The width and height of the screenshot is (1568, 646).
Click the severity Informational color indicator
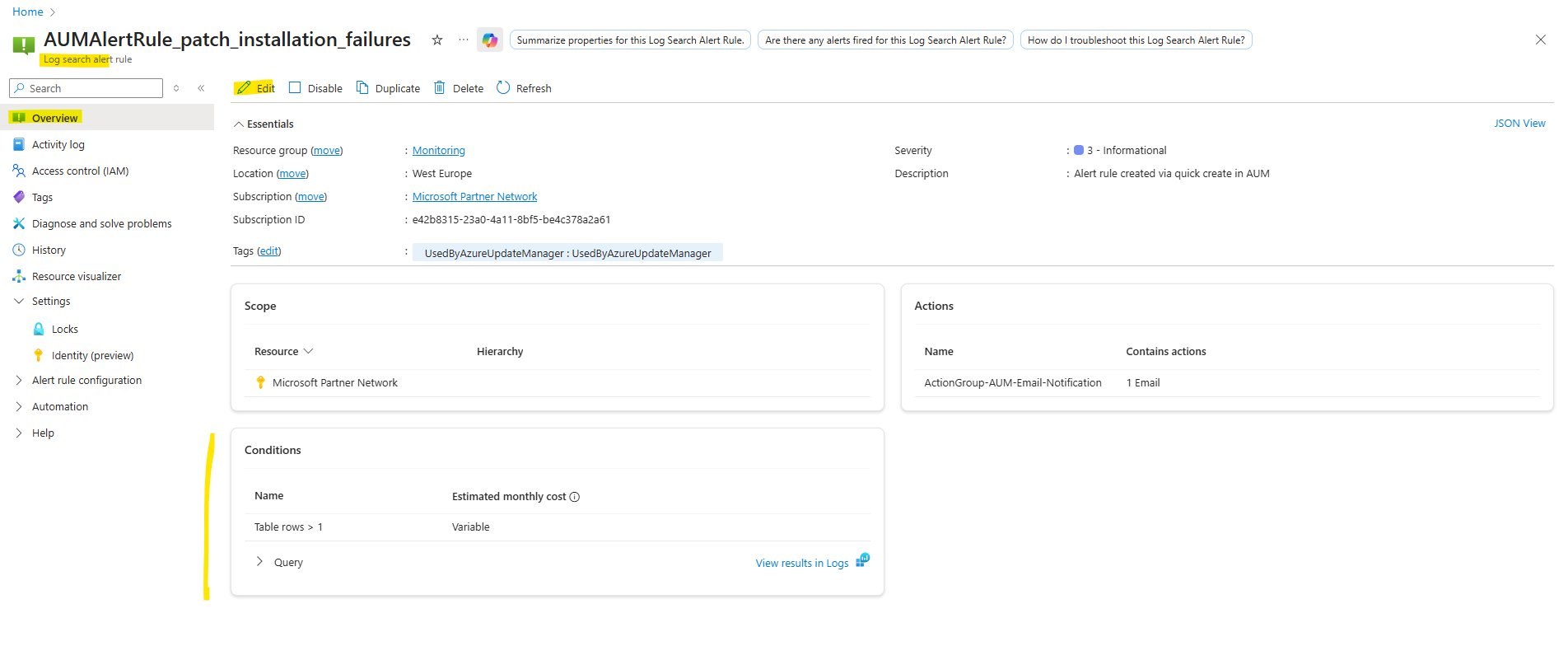coord(1079,151)
